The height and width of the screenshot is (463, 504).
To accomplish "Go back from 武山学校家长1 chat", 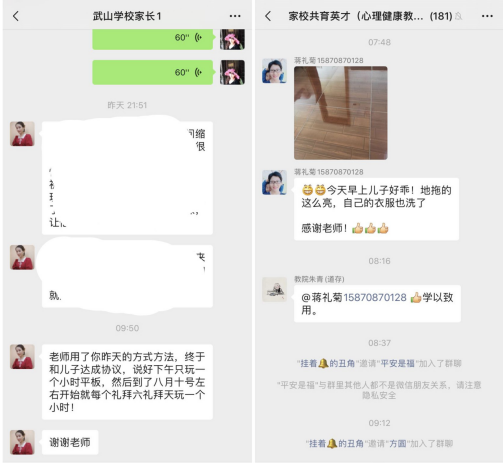I will pyautogui.click(x=16, y=16).
